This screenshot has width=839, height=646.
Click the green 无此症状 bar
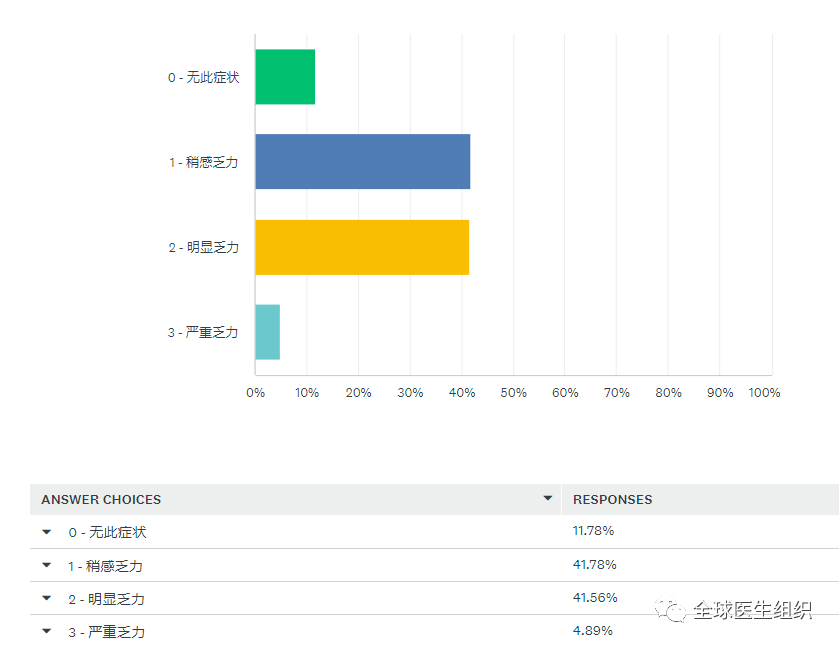tap(285, 77)
